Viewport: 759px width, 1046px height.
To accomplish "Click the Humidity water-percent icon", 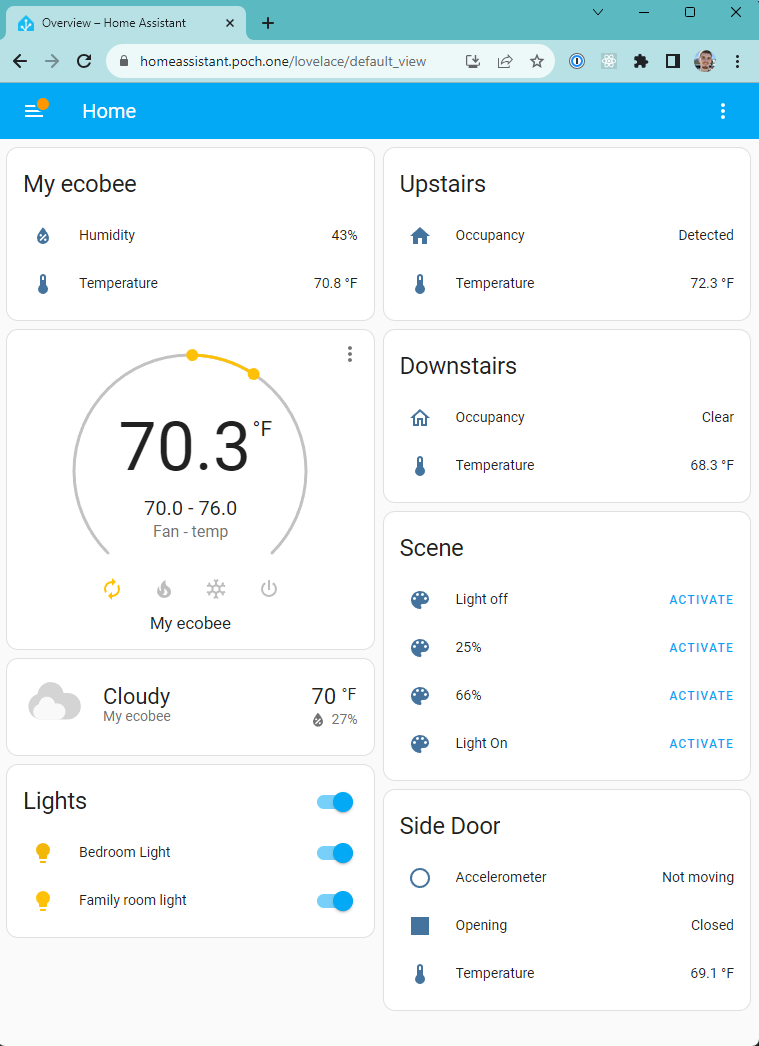I will point(43,235).
